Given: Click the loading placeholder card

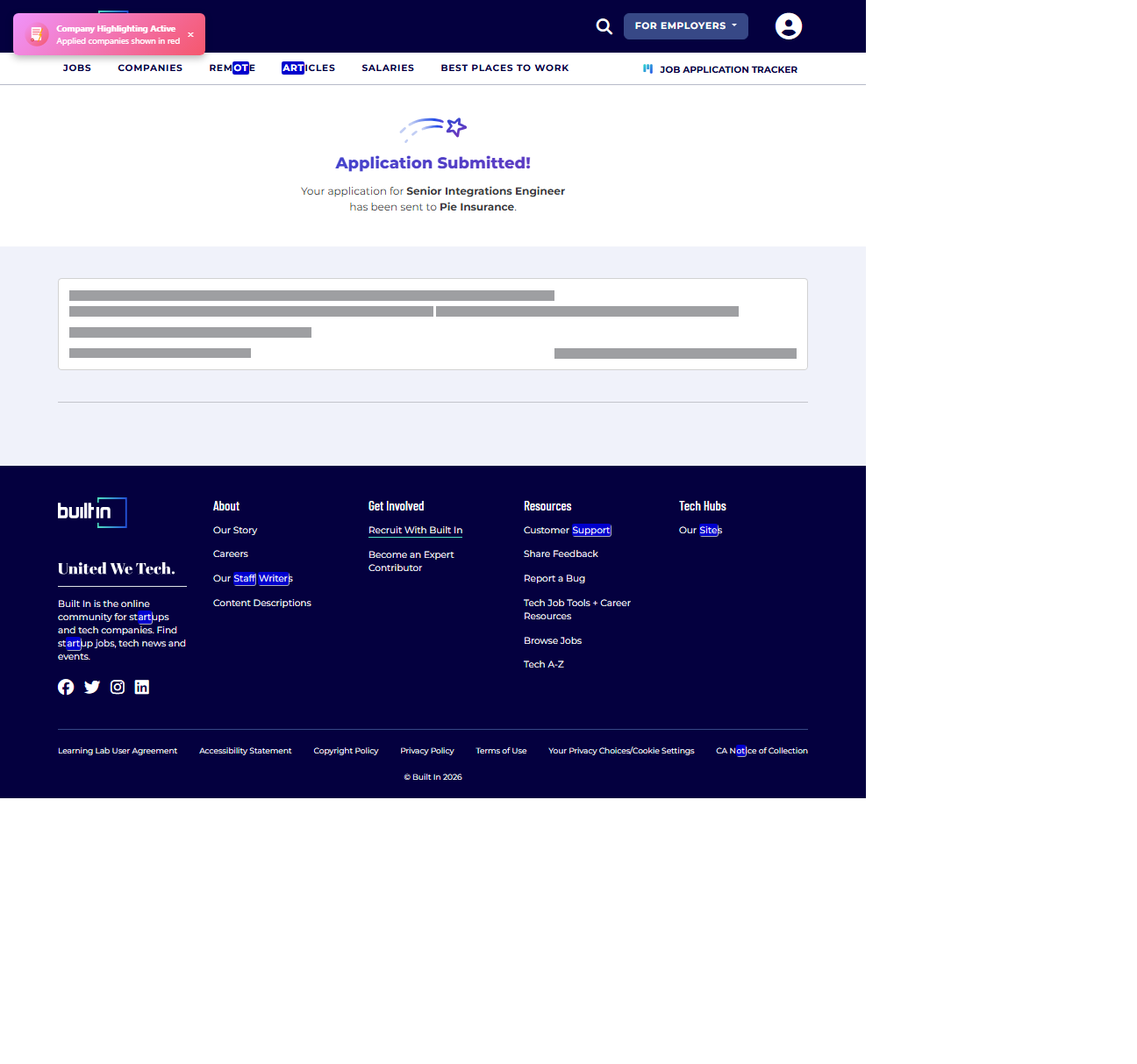Looking at the screenshot, I should pos(433,324).
